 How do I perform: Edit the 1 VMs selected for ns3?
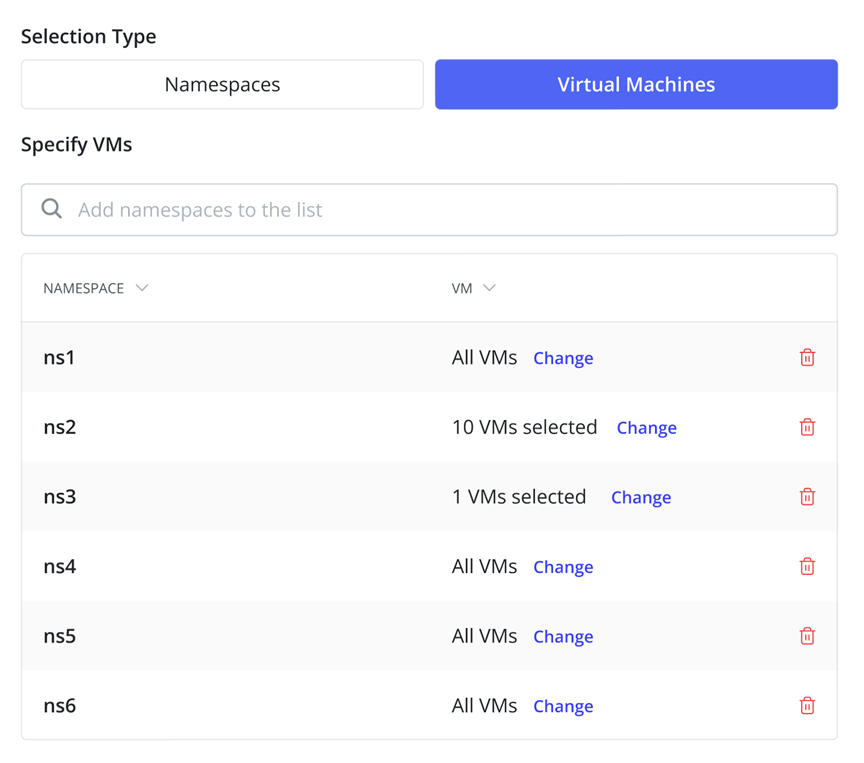[x=641, y=498]
